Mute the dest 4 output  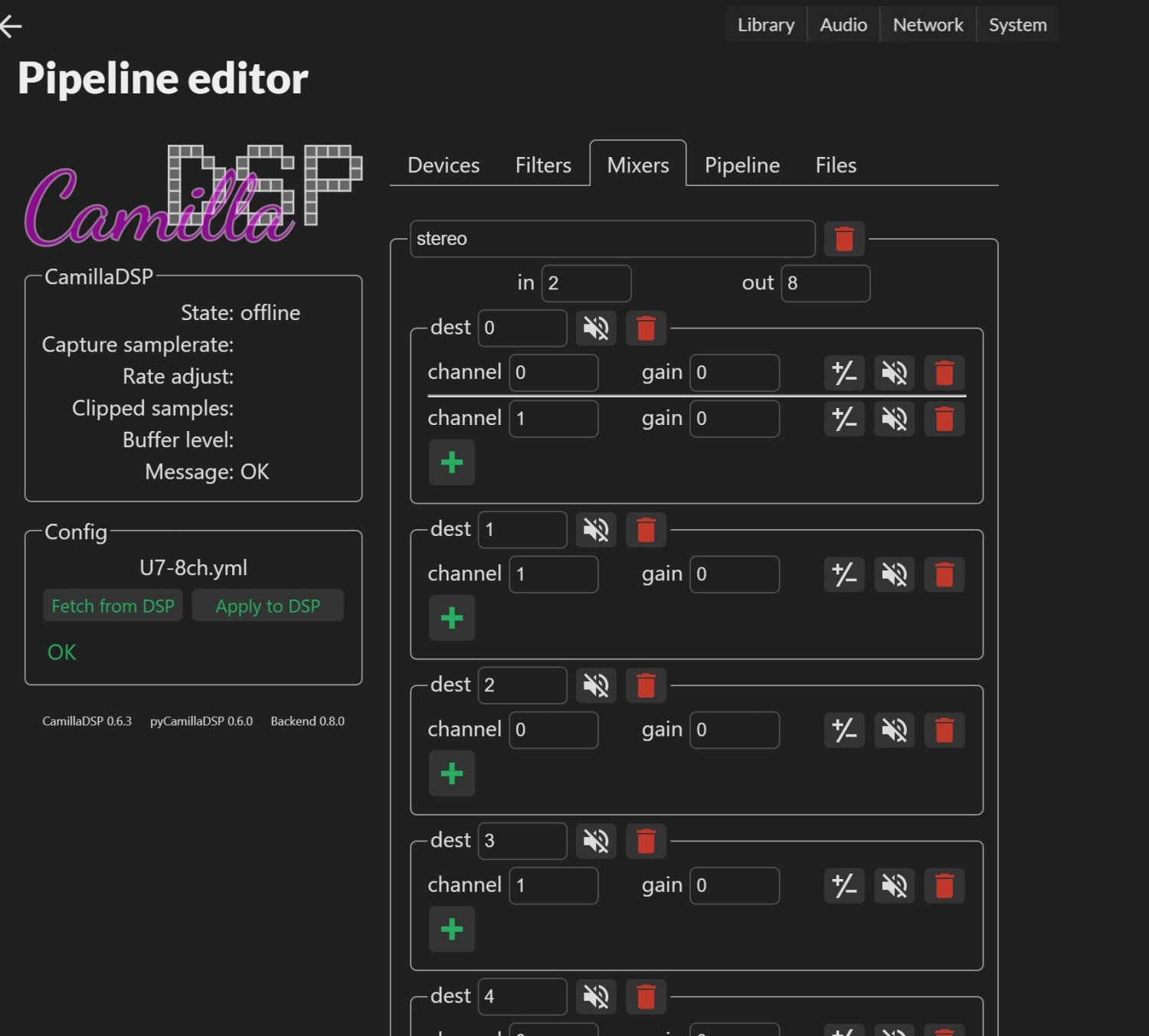596,997
